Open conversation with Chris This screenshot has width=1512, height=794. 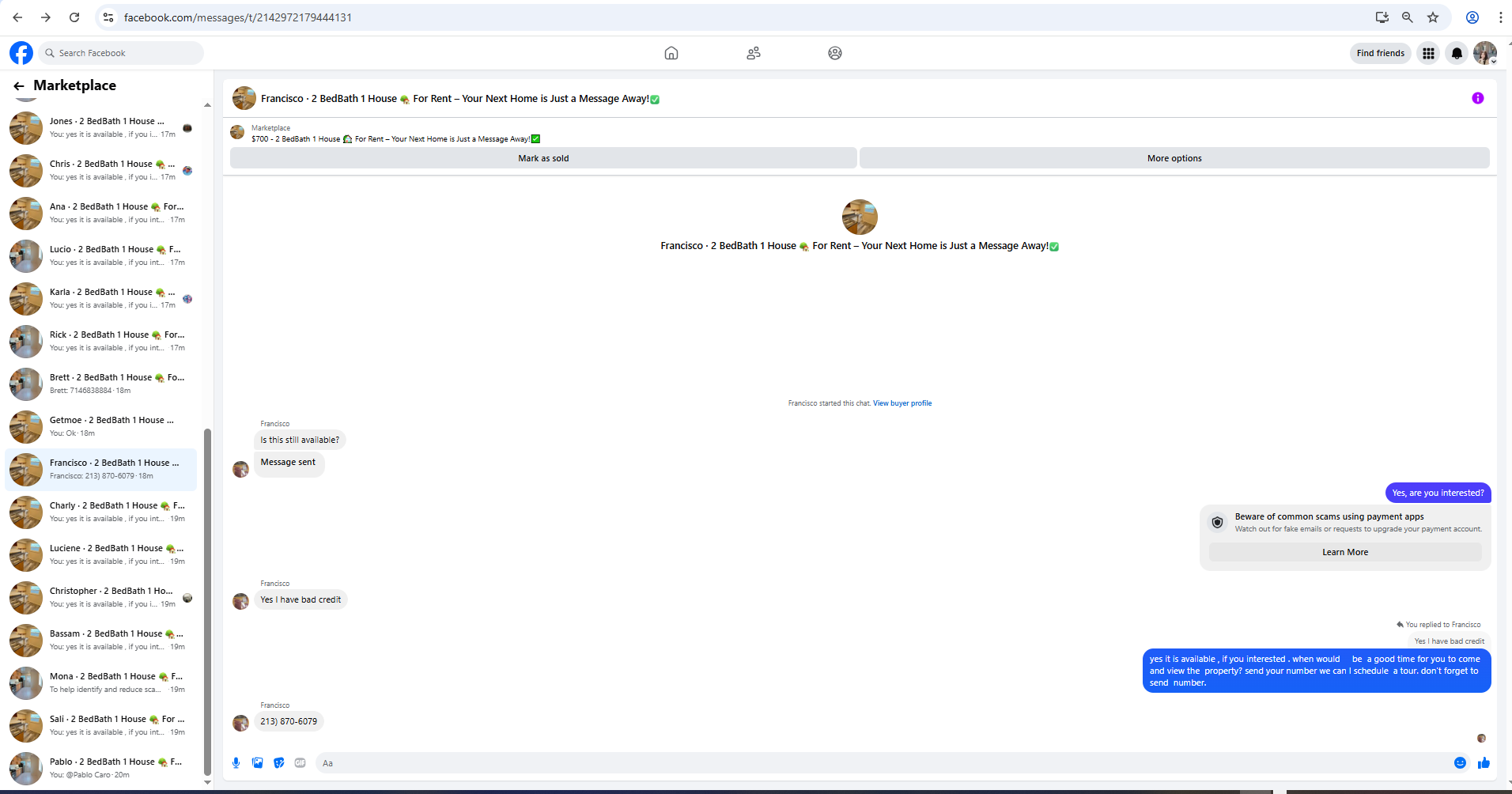101,171
